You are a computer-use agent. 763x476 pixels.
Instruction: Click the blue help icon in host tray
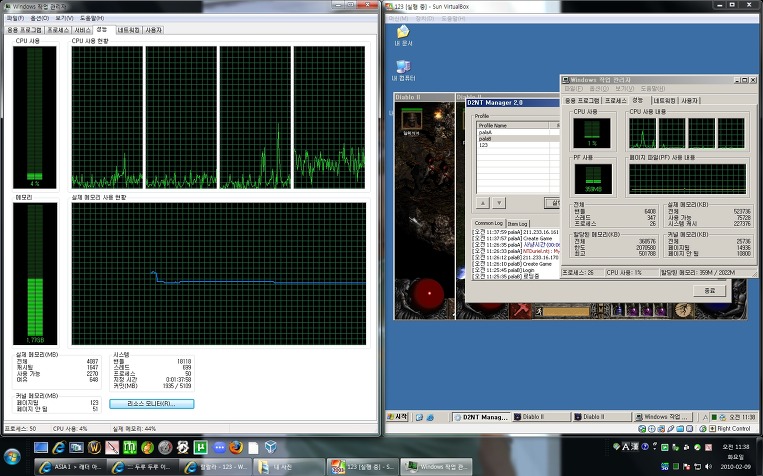645,447
